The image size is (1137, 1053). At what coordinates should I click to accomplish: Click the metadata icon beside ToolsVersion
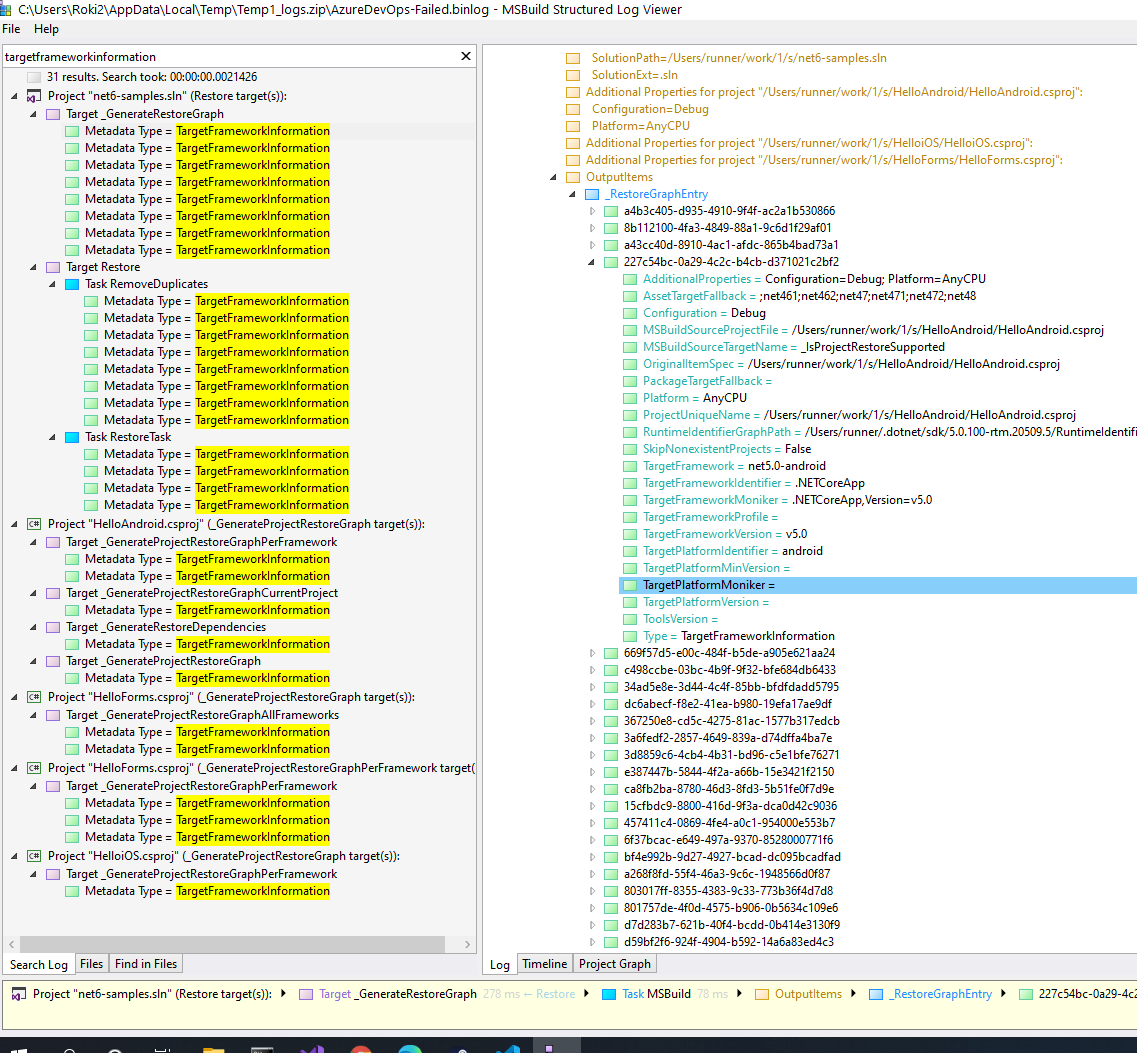[x=630, y=619]
